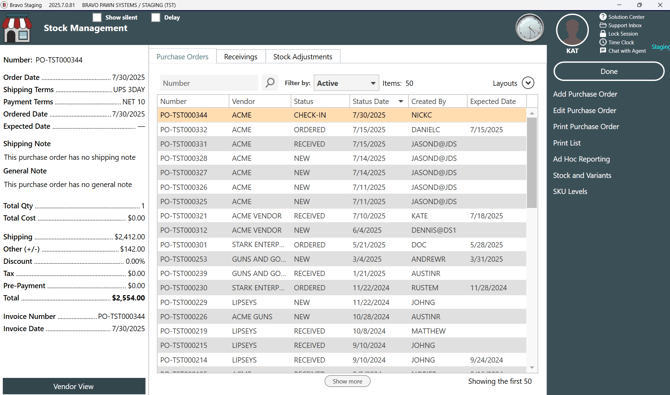This screenshot has width=670, height=395.
Task: Click the CHECK-IN status cell
Action: pos(310,115)
